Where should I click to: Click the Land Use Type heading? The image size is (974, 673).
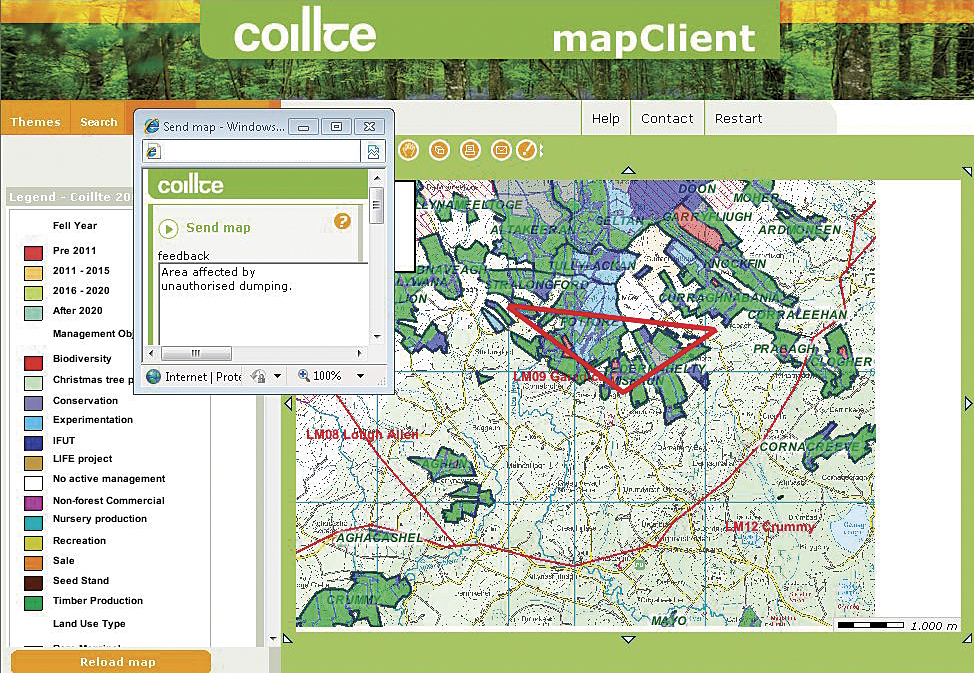pos(89,624)
